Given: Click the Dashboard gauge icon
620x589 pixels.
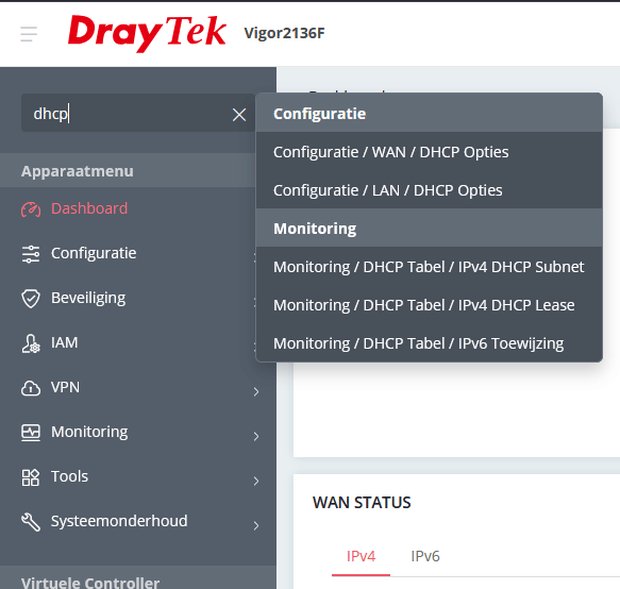Looking at the screenshot, I should tap(31, 209).
